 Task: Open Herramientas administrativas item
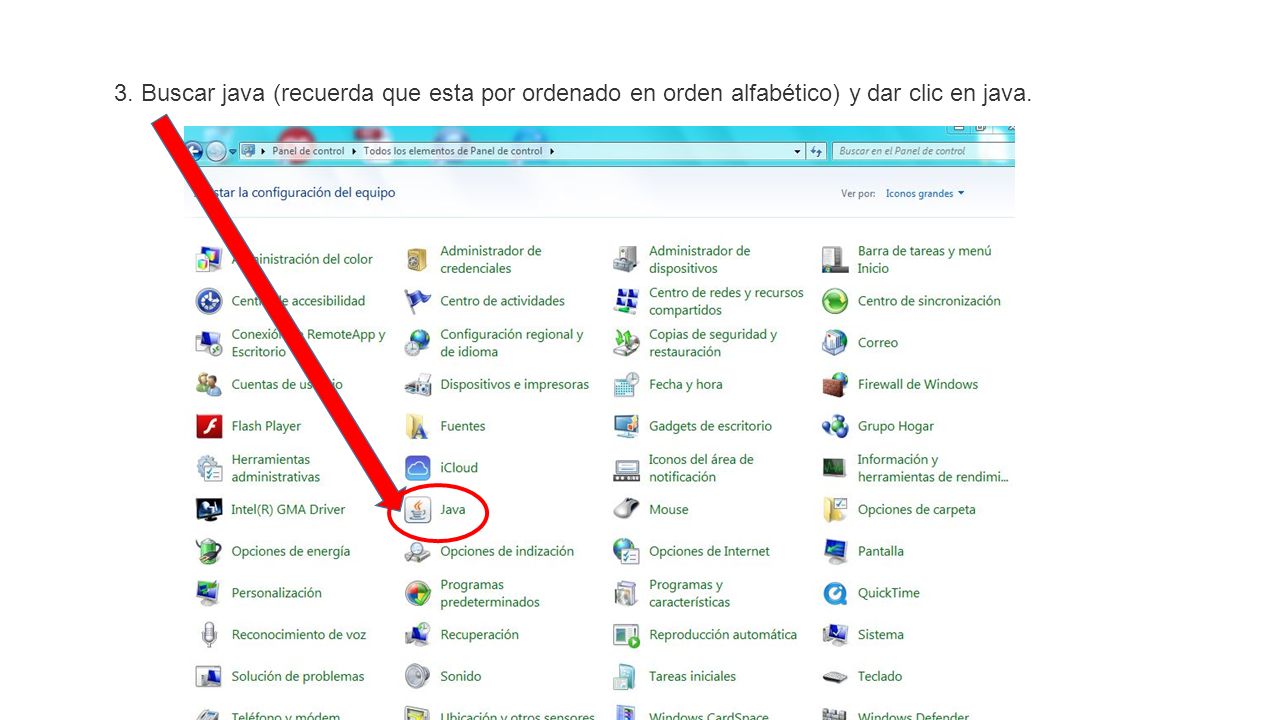(x=258, y=468)
